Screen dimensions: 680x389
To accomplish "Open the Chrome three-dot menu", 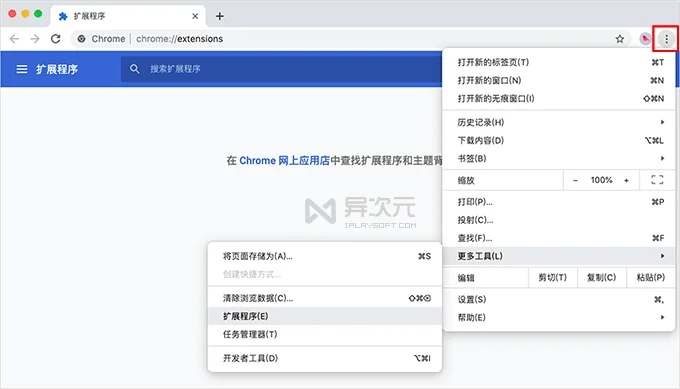I will point(667,39).
